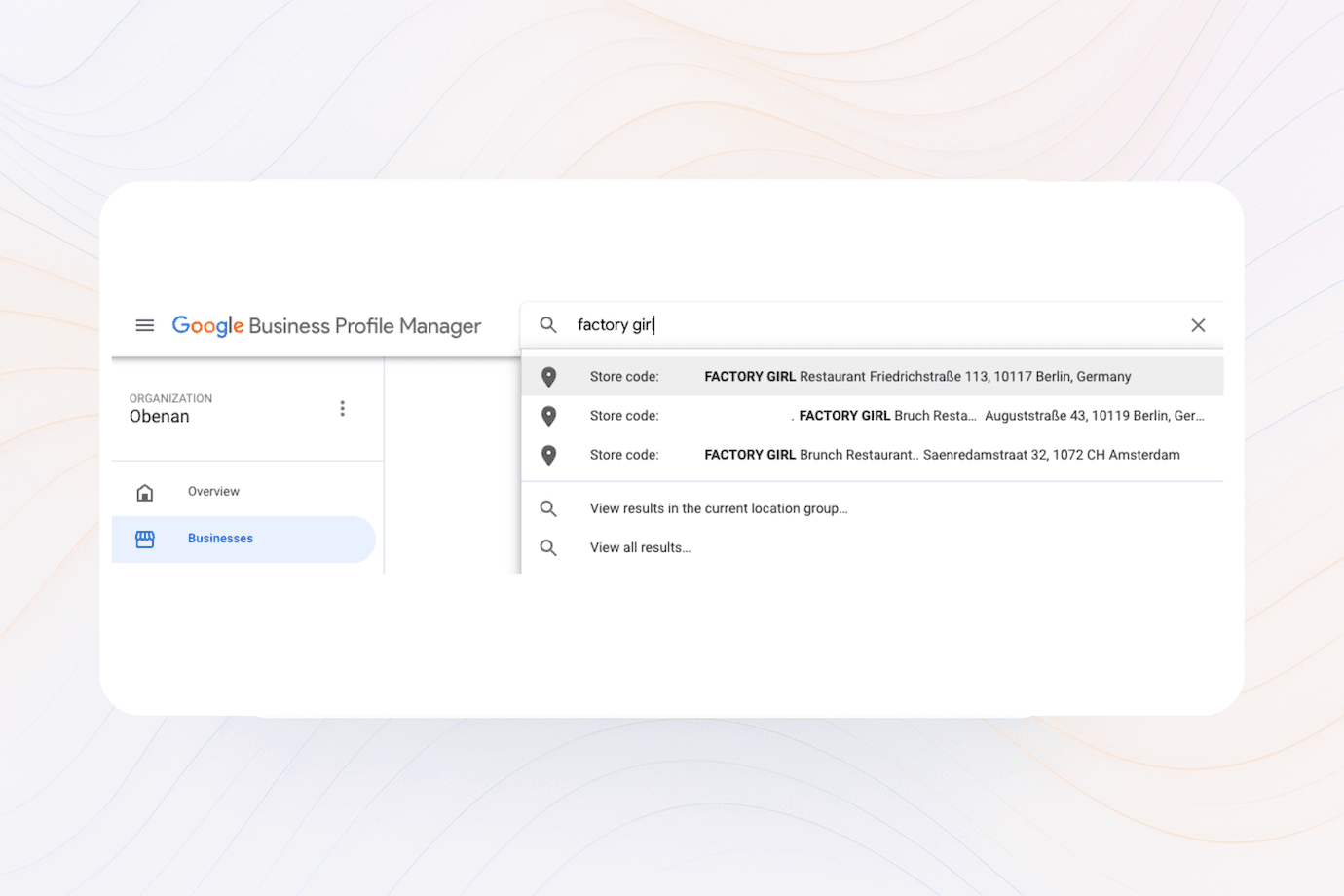The image size is (1344, 896).
Task: Click the Google Business Profile Manager logo
Action: click(x=326, y=325)
